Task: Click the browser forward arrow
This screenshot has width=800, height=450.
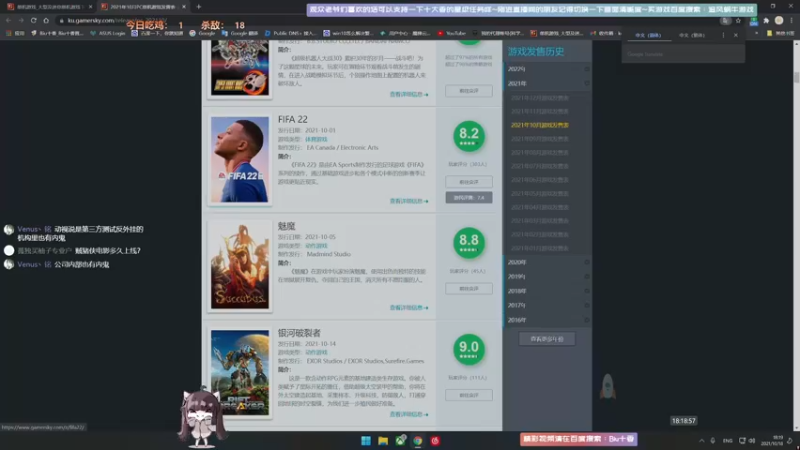Action: [x=21, y=20]
